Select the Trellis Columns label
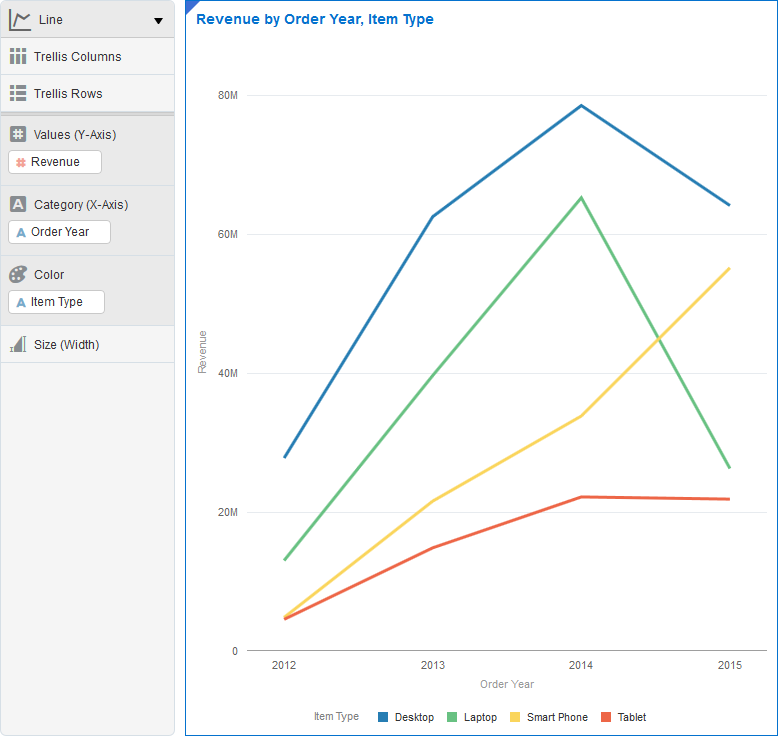 click(x=77, y=57)
